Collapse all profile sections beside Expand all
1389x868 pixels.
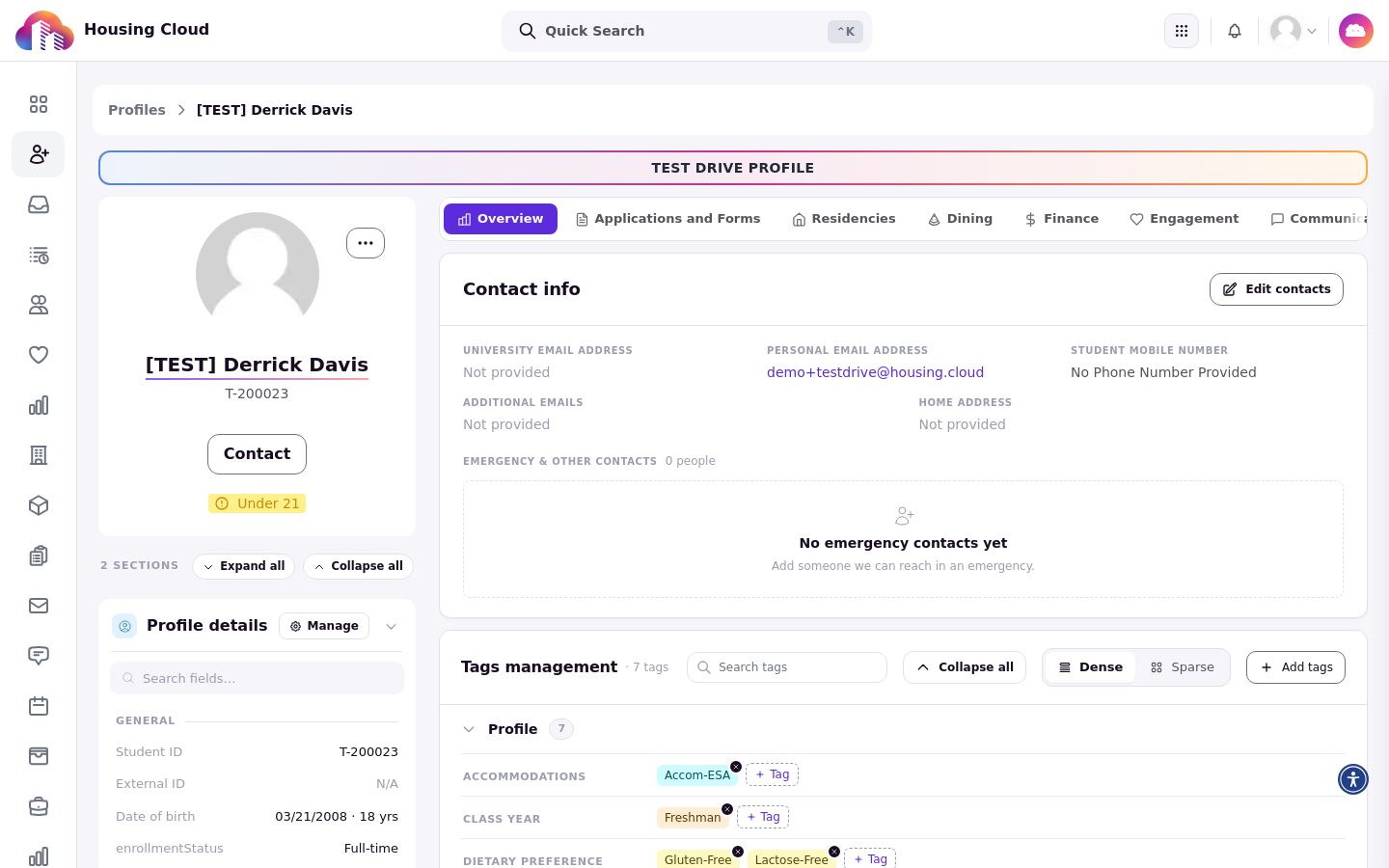(x=359, y=566)
